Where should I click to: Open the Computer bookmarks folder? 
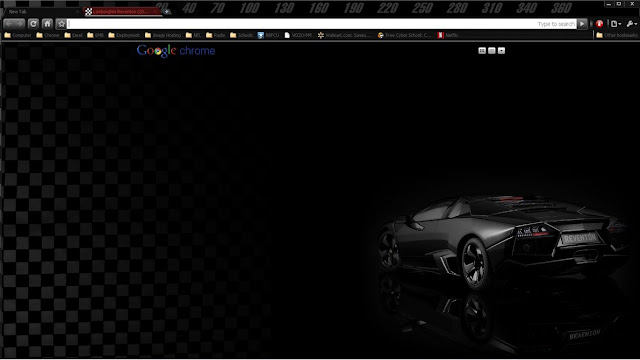(x=18, y=36)
